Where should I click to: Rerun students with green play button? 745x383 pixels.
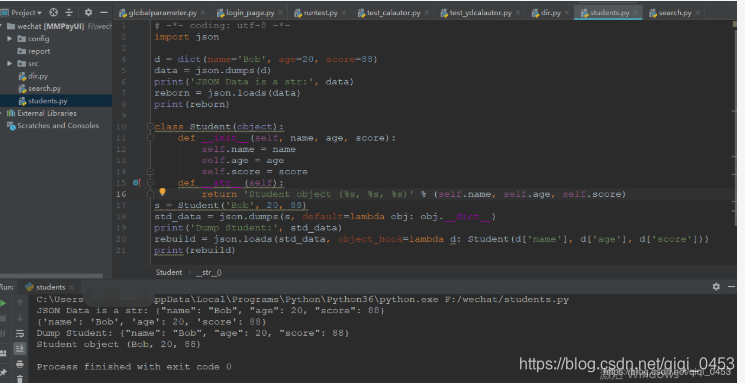3,303
